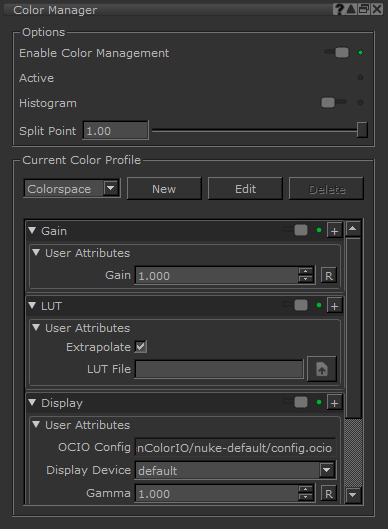Collapse panel with the triangle titlebar icon
Screen dimensions: 388x529
(351, 9)
